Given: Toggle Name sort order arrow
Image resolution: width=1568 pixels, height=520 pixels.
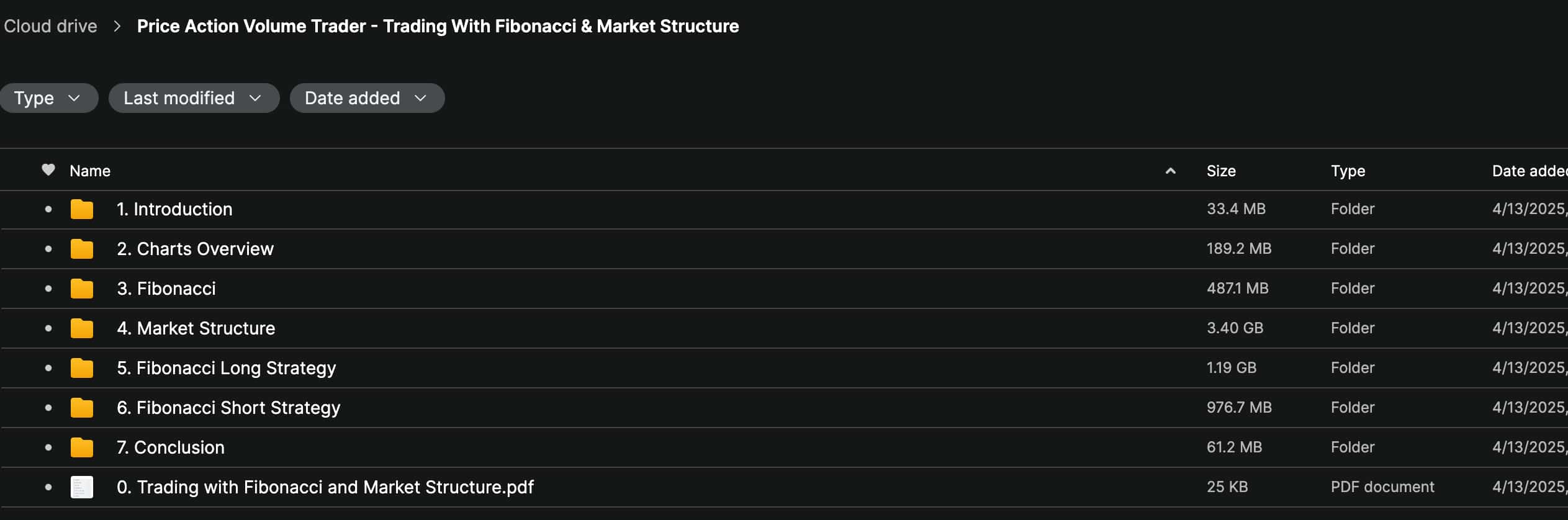Looking at the screenshot, I should tap(1170, 171).
